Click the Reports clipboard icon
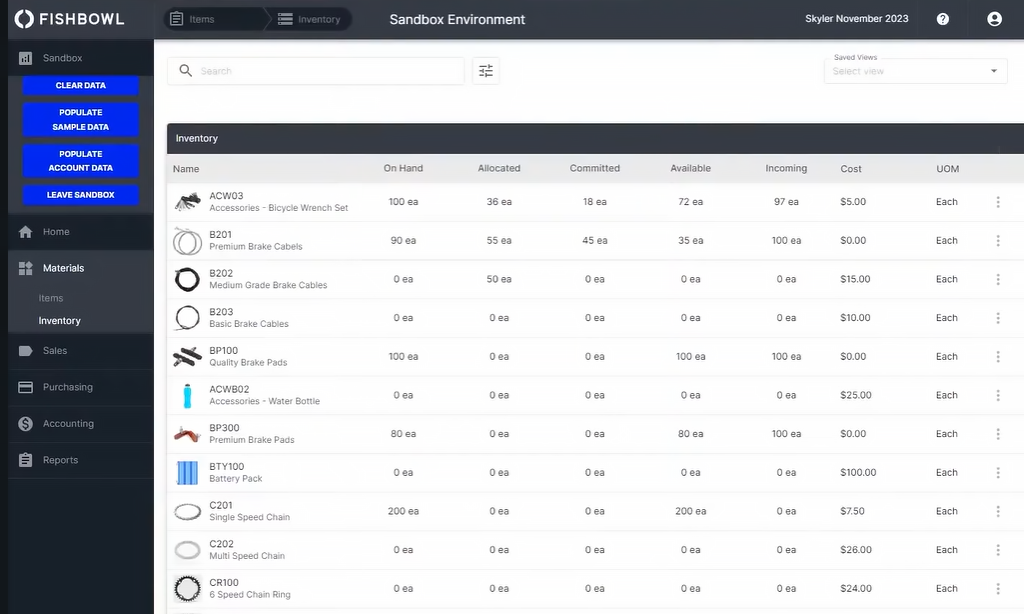Viewport: 1024px width, 614px height. (x=25, y=460)
